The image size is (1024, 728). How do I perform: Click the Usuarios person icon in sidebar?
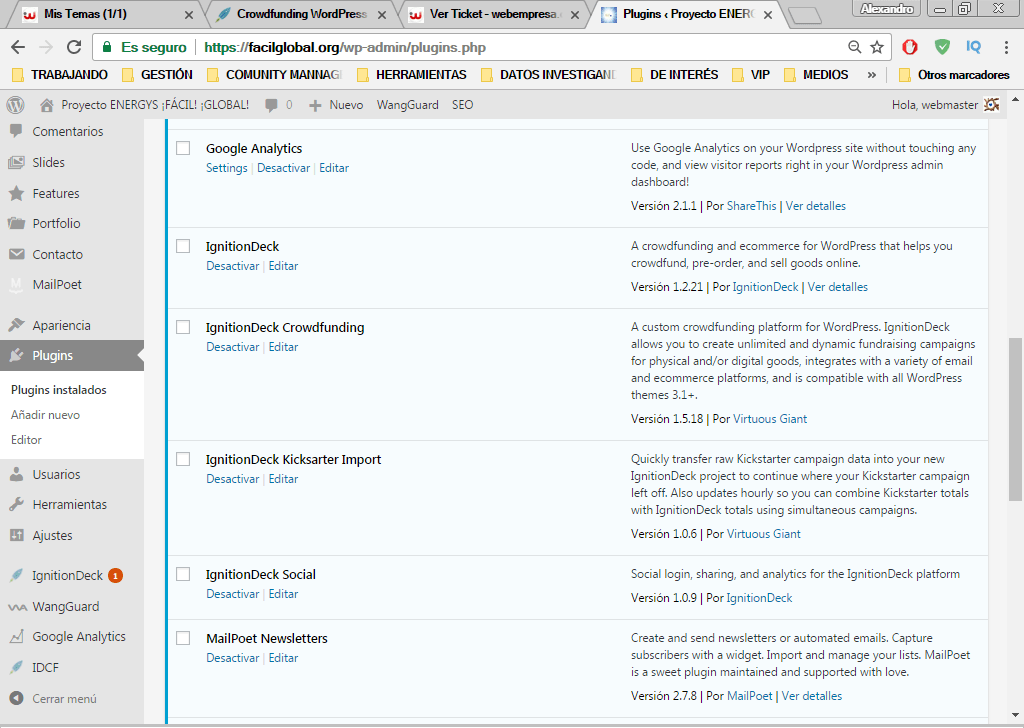[x=16, y=475]
